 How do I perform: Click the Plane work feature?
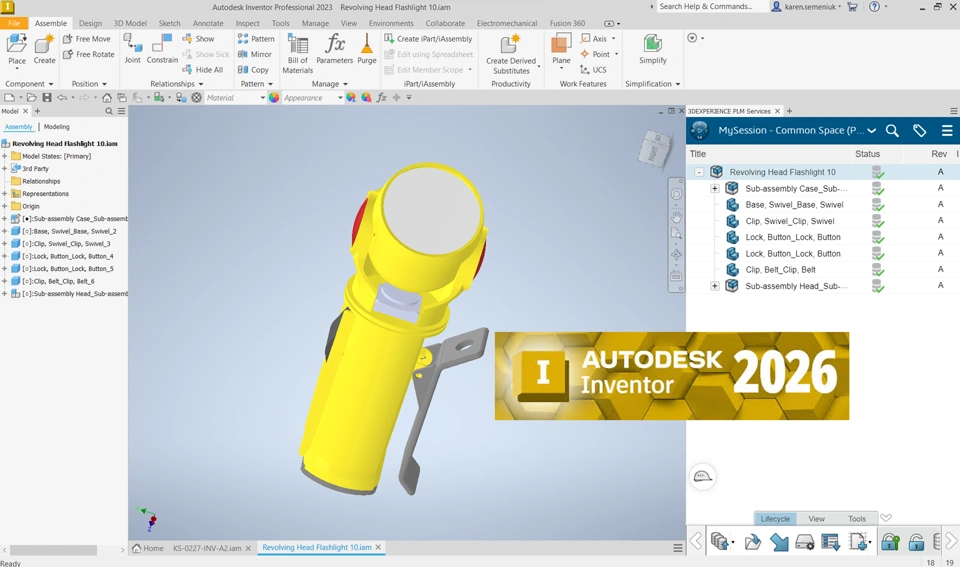(x=561, y=50)
